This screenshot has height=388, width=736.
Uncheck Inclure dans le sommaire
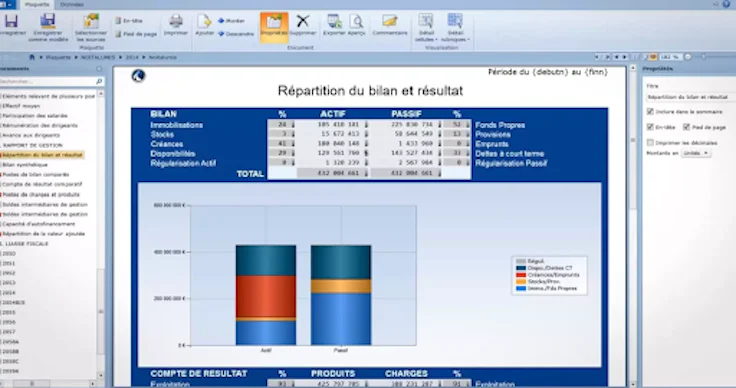(650, 112)
